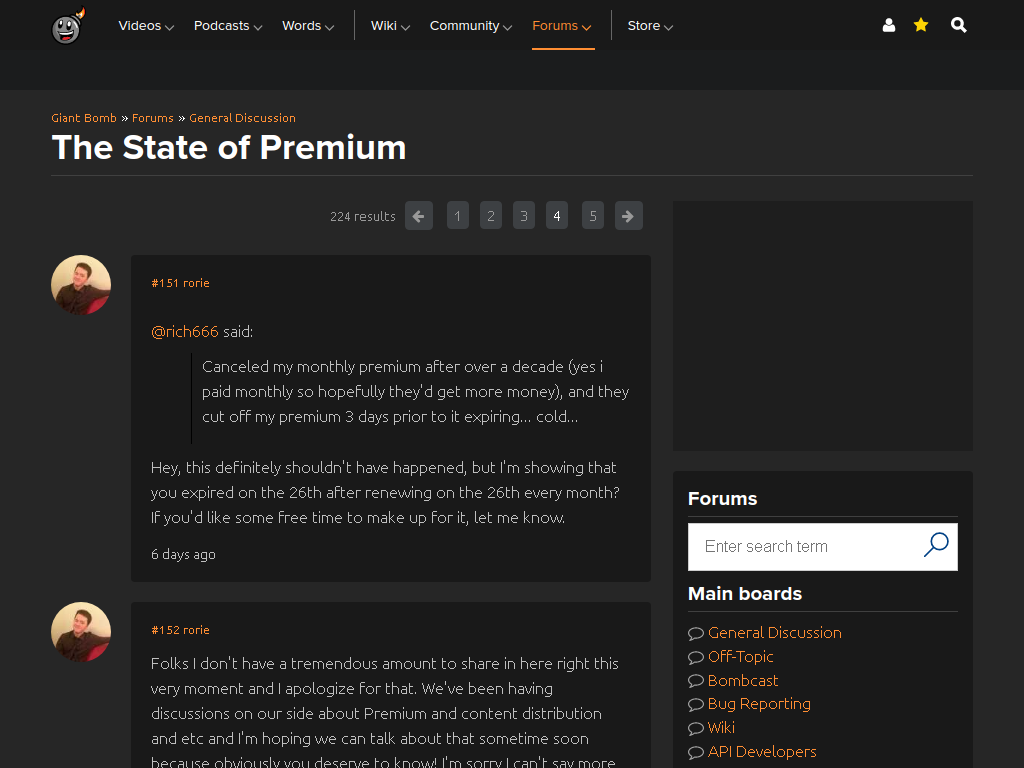The image size is (1024, 768).
Task: Click speech bubble icon beside General Discussion
Action: click(696, 633)
